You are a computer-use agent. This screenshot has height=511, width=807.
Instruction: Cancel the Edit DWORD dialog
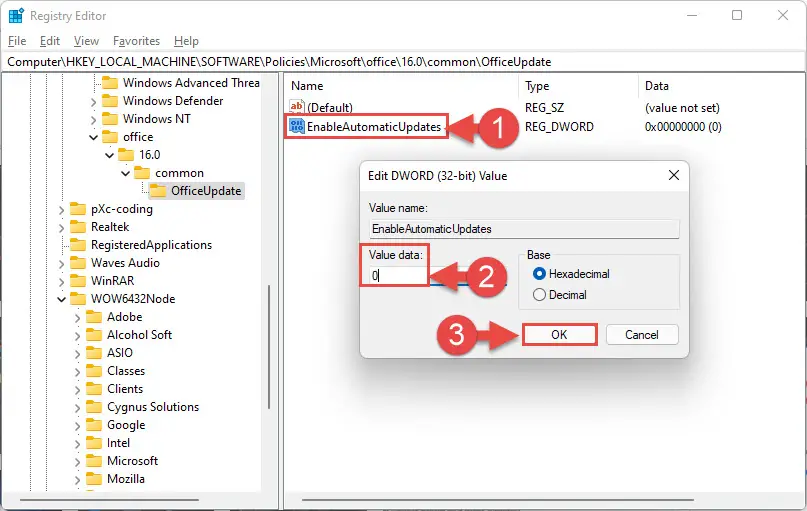pos(642,335)
